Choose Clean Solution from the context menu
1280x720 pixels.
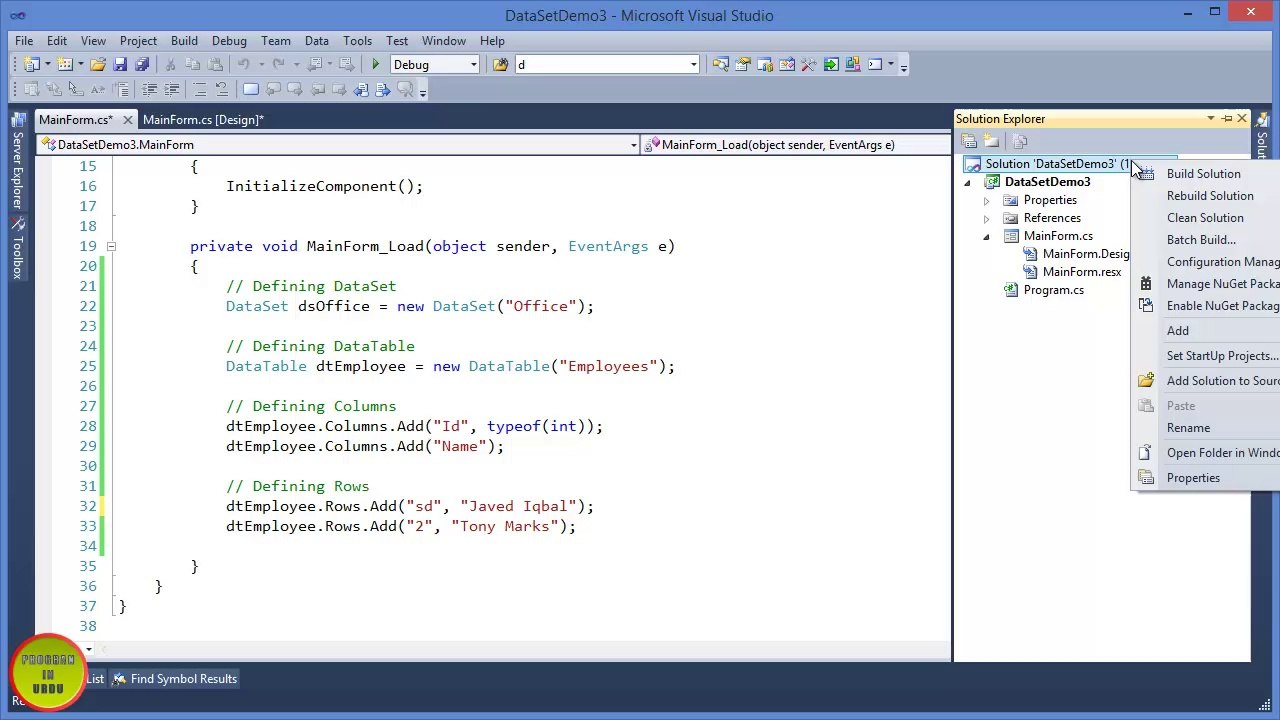1205,218
